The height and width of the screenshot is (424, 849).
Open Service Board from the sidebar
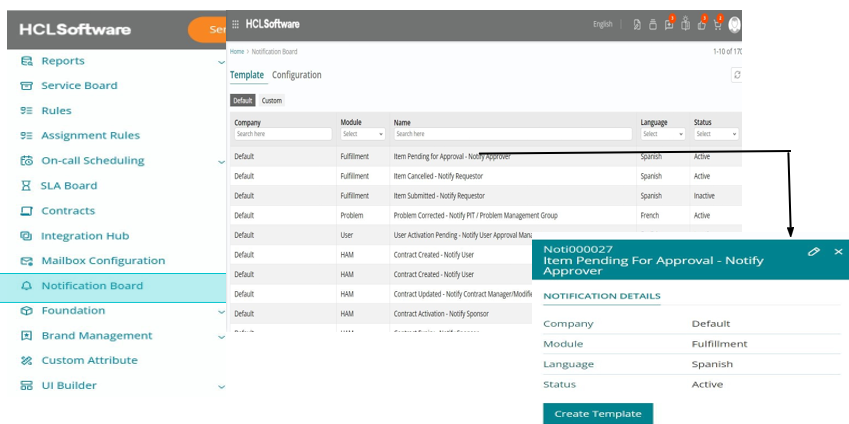(x=79, y=86)
